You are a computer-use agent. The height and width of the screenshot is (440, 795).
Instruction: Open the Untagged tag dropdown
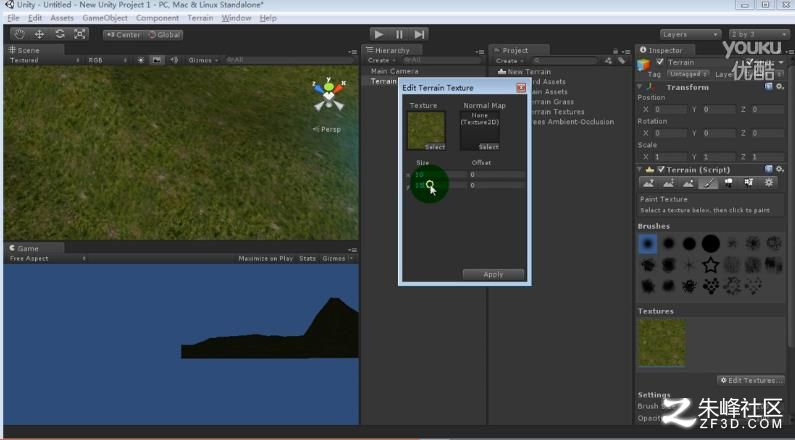click(x=689, y=74)
